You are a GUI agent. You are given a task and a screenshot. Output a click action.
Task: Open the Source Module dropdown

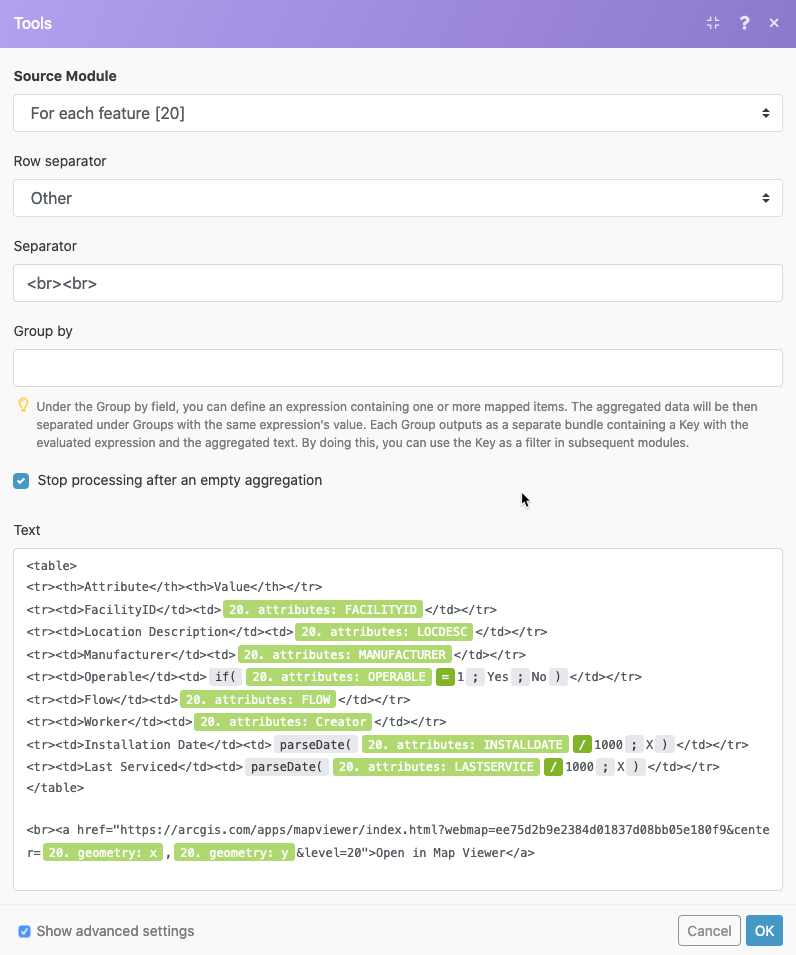pyautogui.click(x=398, y=113)
